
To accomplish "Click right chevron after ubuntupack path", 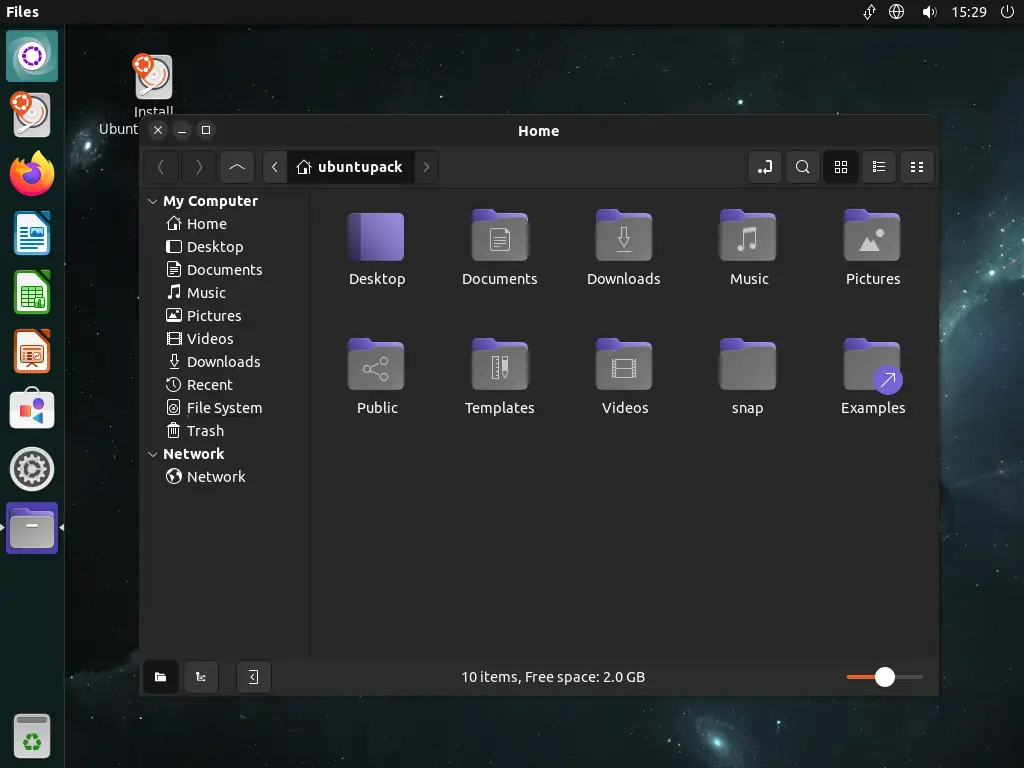I will (x=426, y=167).
